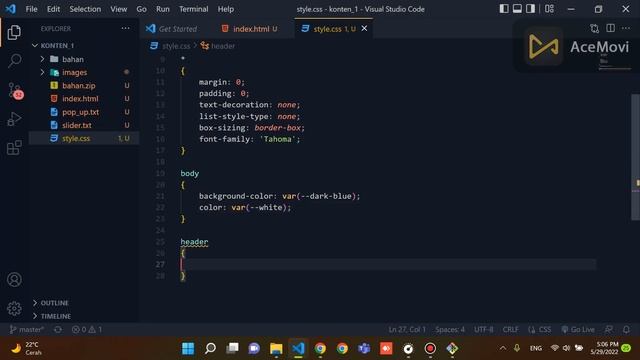Change UTF-8 file encoding

coord(483,329)
